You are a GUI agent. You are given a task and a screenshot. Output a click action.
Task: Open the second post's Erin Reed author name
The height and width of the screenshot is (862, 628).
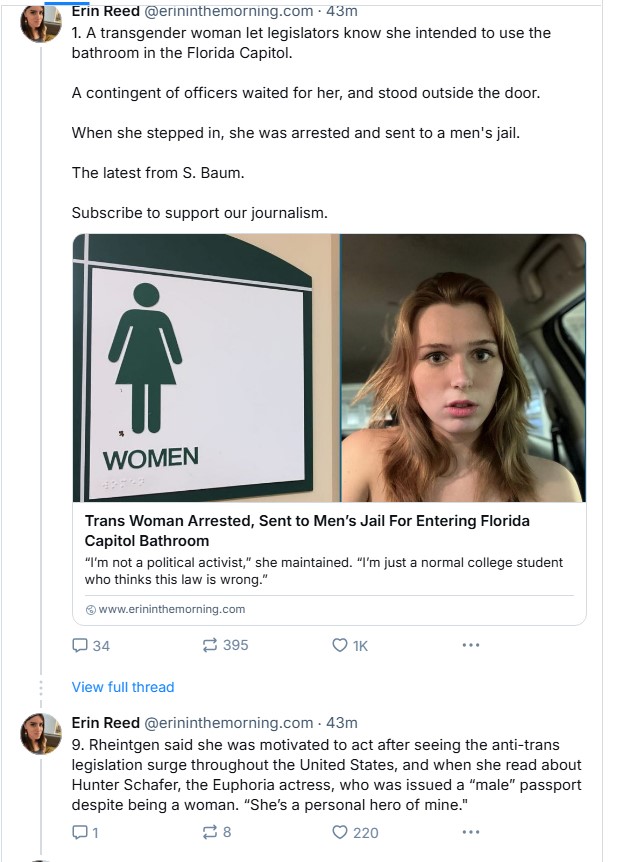(106, 722)
